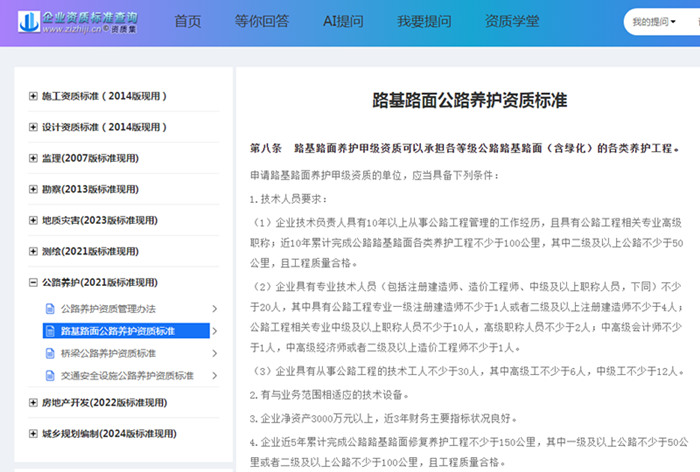Click document icon beside 公路养护资质管理办法
Viewport: 700px width, 472px height.
pos(50,308)
